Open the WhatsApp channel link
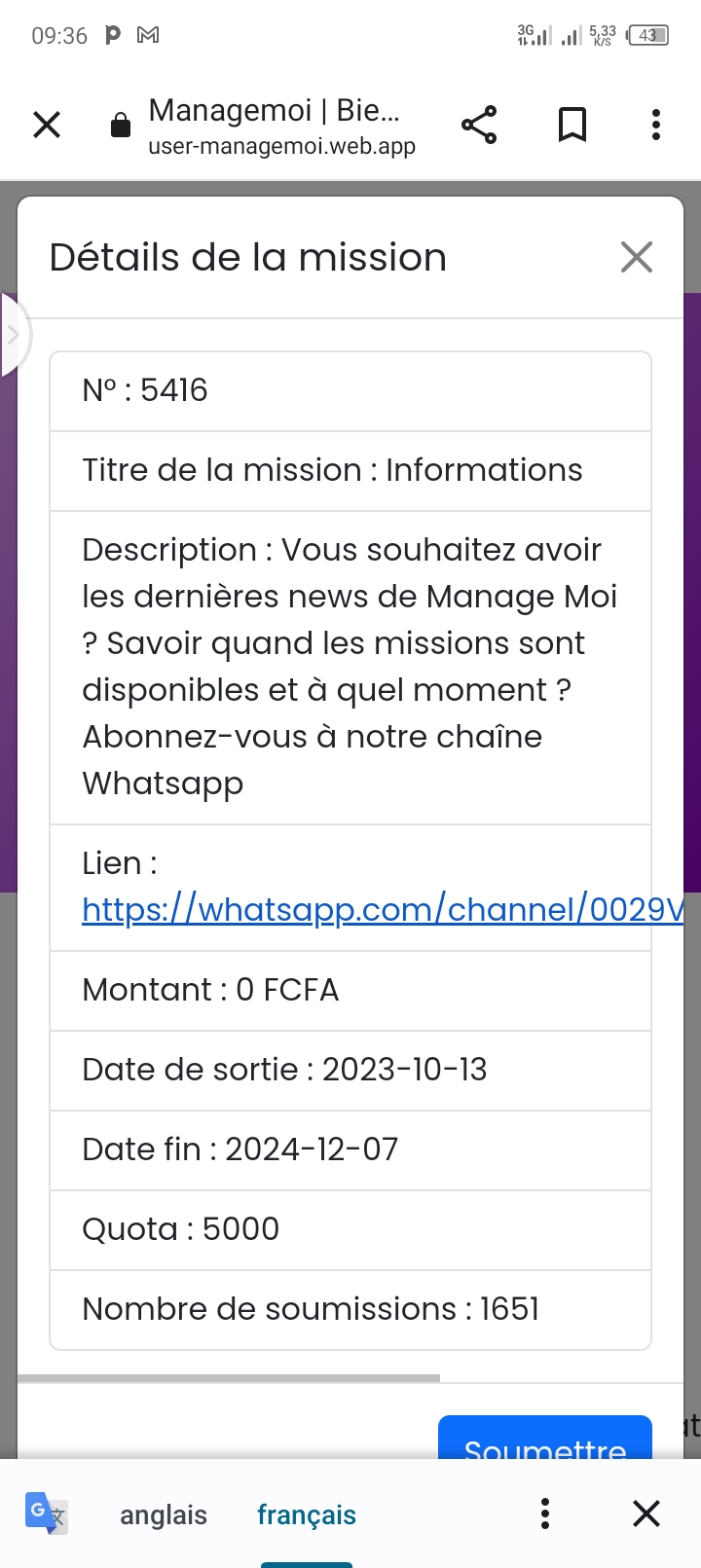This screenshot has height=1568, width=701. click(382, 909)
